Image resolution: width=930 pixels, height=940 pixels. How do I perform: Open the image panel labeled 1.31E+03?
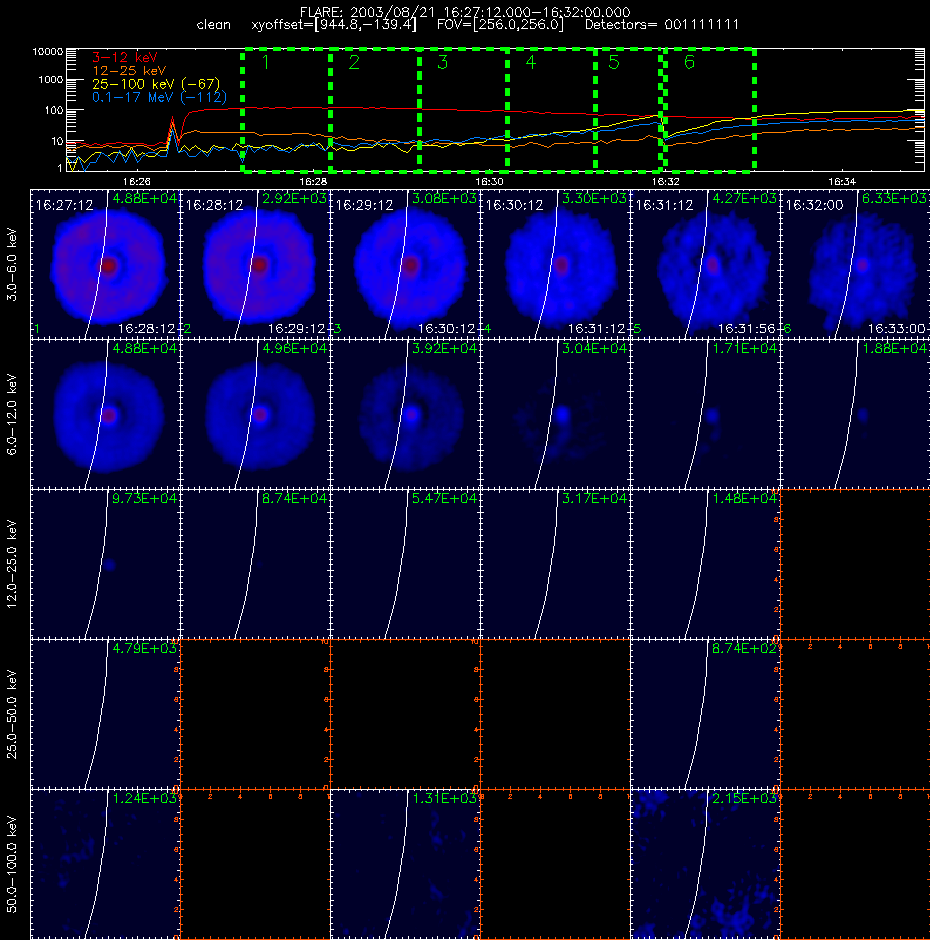point(405,864)
